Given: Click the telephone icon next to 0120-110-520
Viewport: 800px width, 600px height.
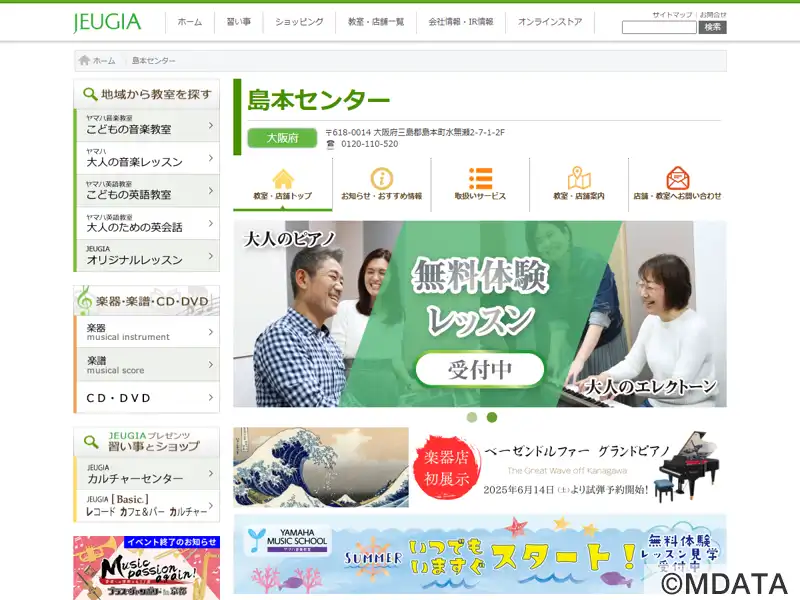Looking at the screenshot, I should [330, 144].
